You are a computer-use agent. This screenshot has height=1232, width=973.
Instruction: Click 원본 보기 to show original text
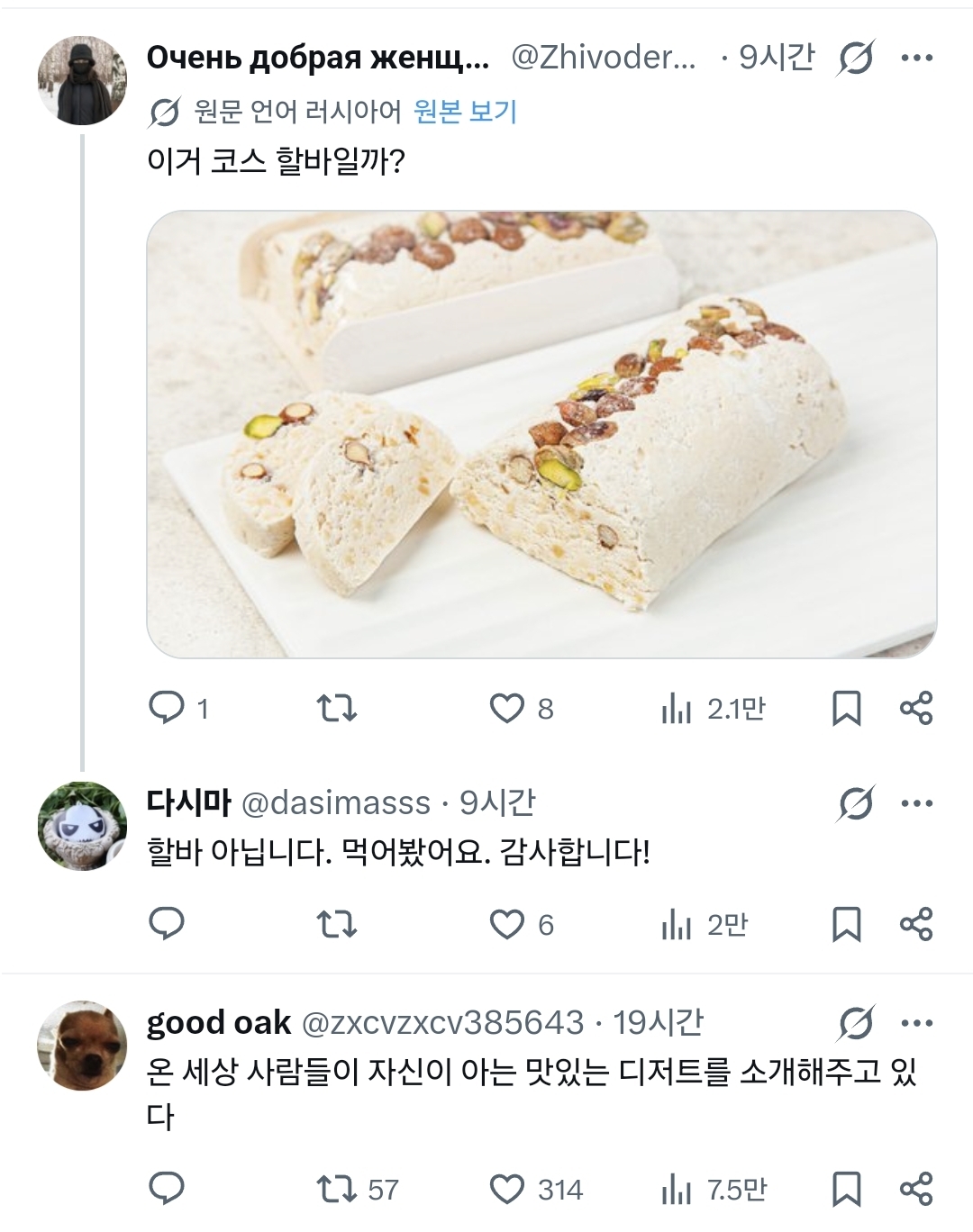(x=465, y=112)
